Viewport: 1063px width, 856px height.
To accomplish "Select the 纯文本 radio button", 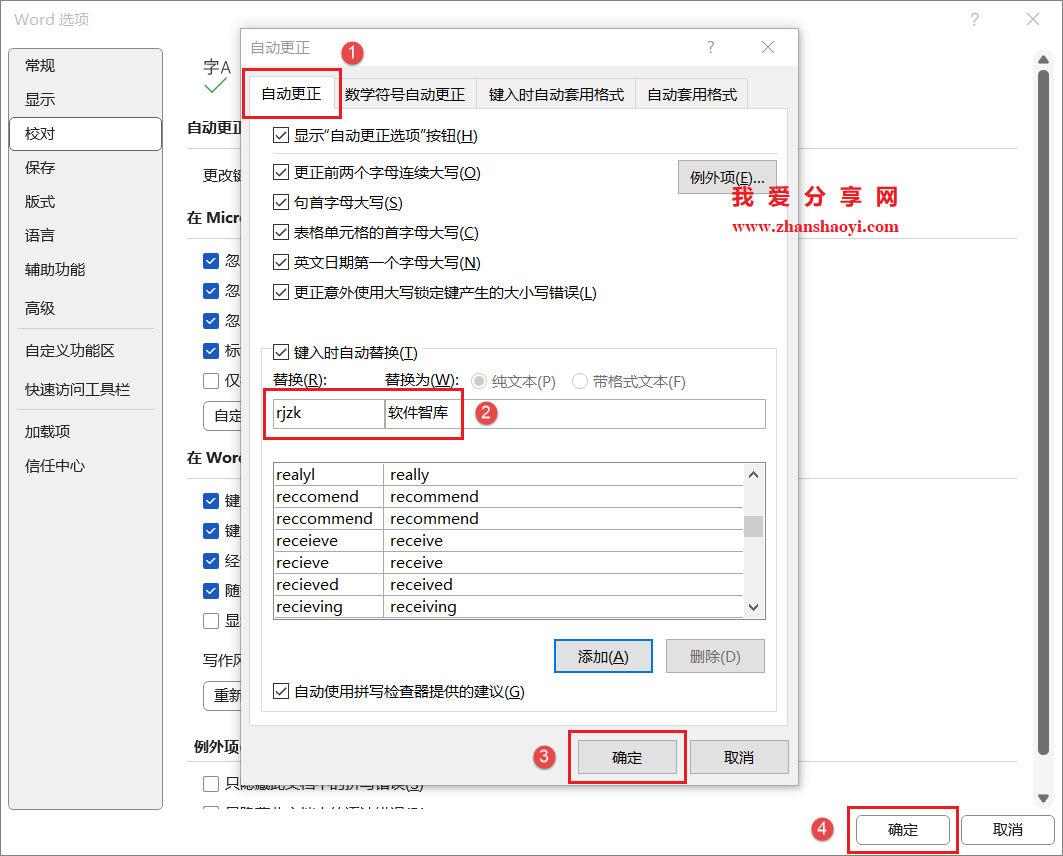I will coord(479,382).
